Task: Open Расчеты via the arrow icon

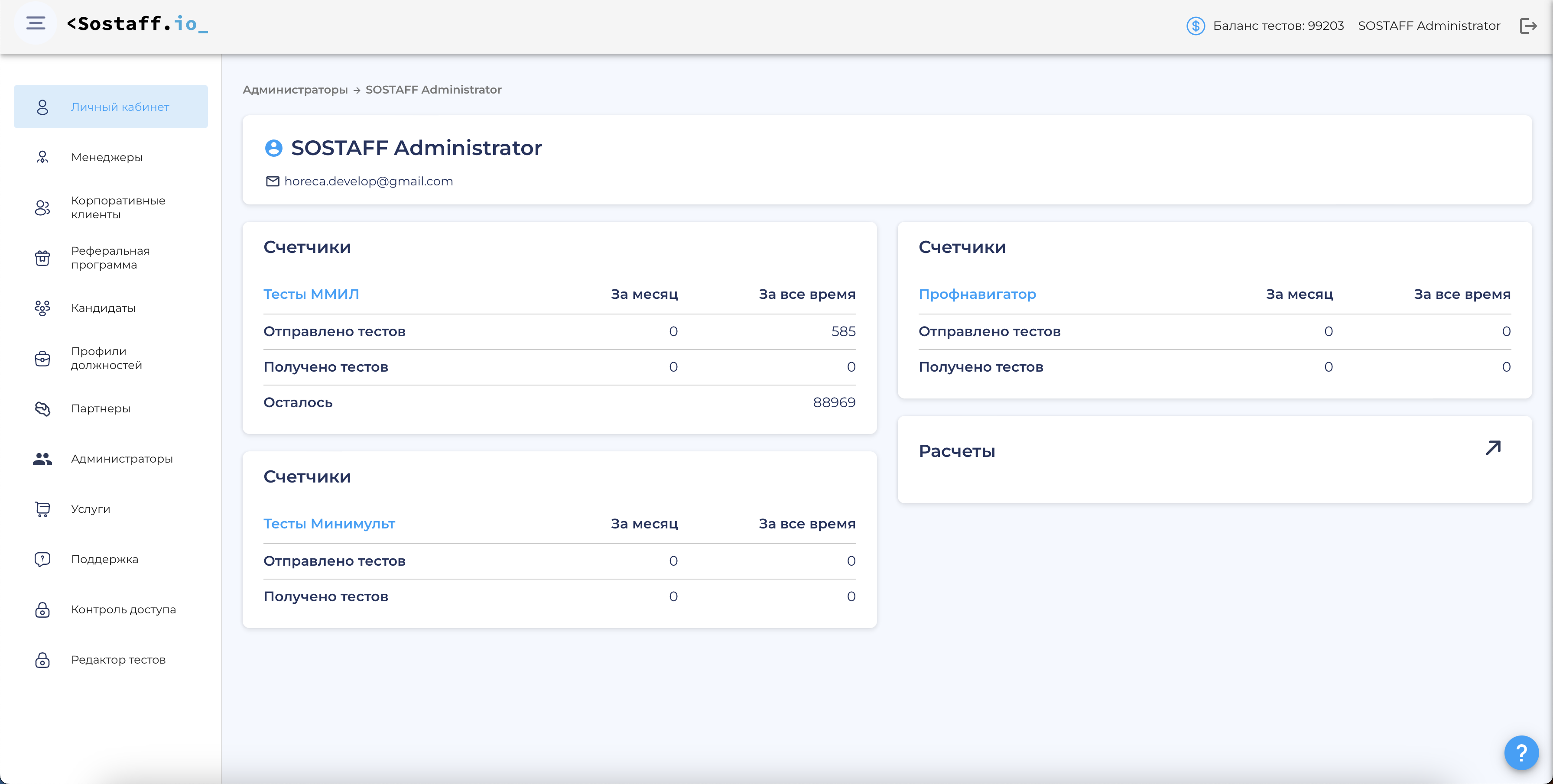Action: (x=1493, y=448)
